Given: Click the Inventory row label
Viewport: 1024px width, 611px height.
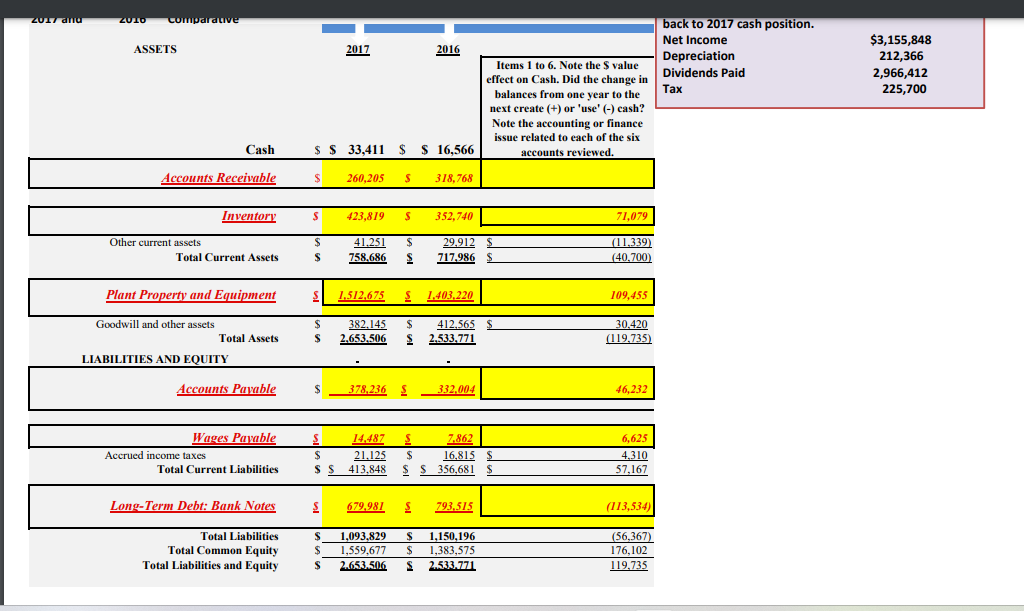Looking at the screenshot, I should tap(248, 216).
